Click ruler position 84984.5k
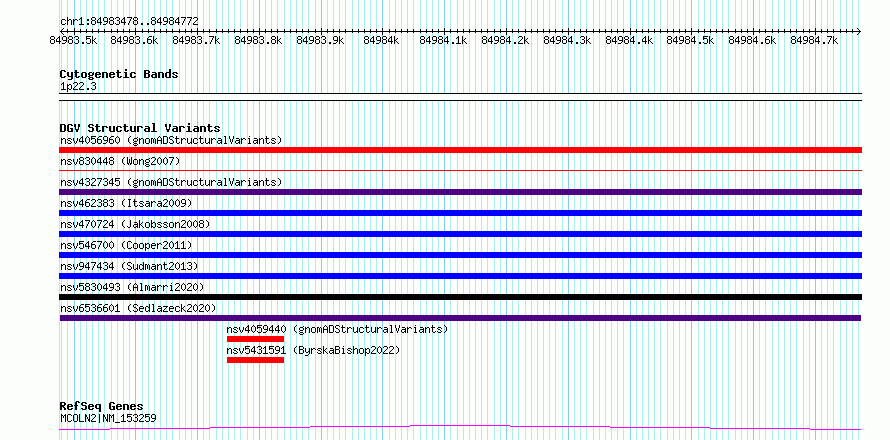The image size is (890, 440). 691,40
